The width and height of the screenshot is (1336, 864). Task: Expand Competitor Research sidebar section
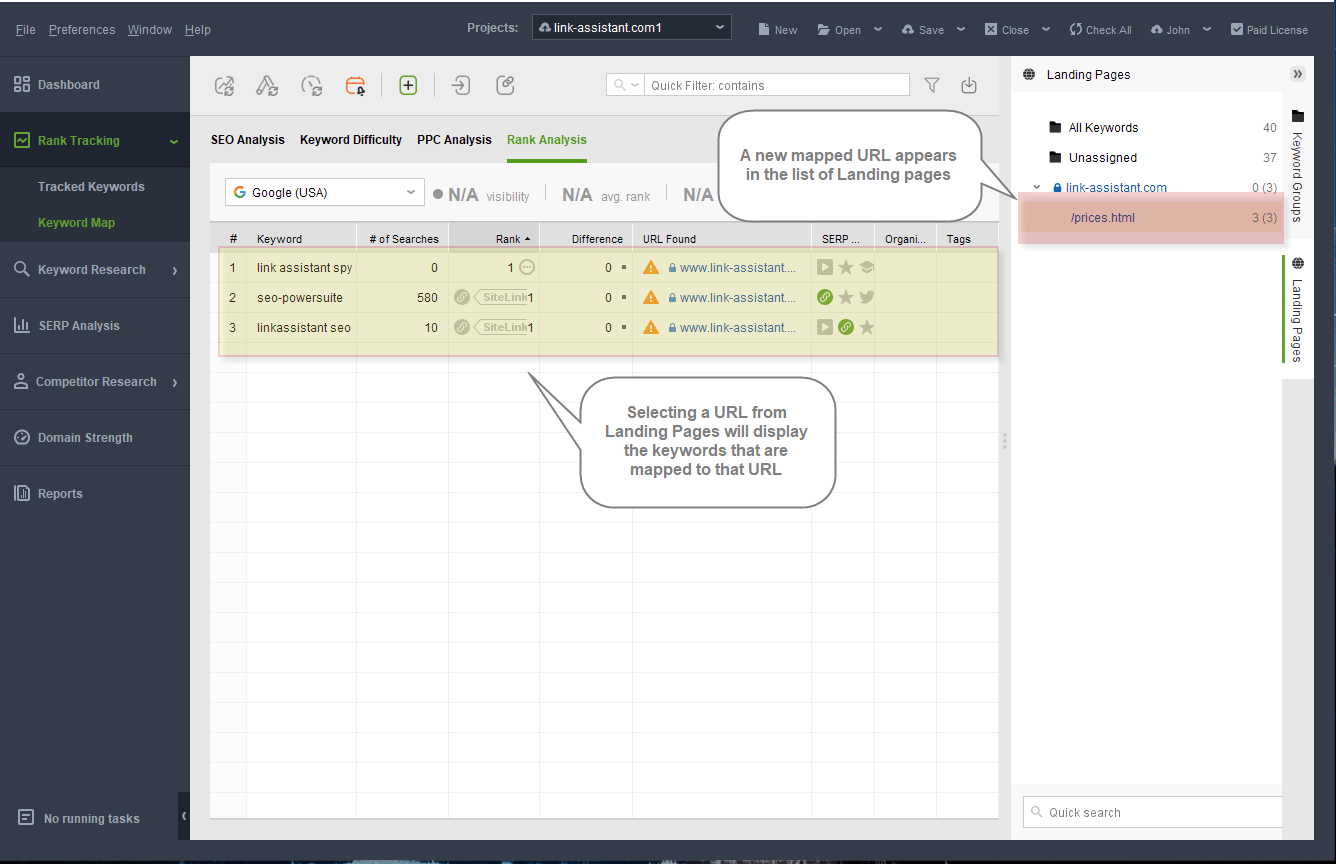[x=175, y=382]
